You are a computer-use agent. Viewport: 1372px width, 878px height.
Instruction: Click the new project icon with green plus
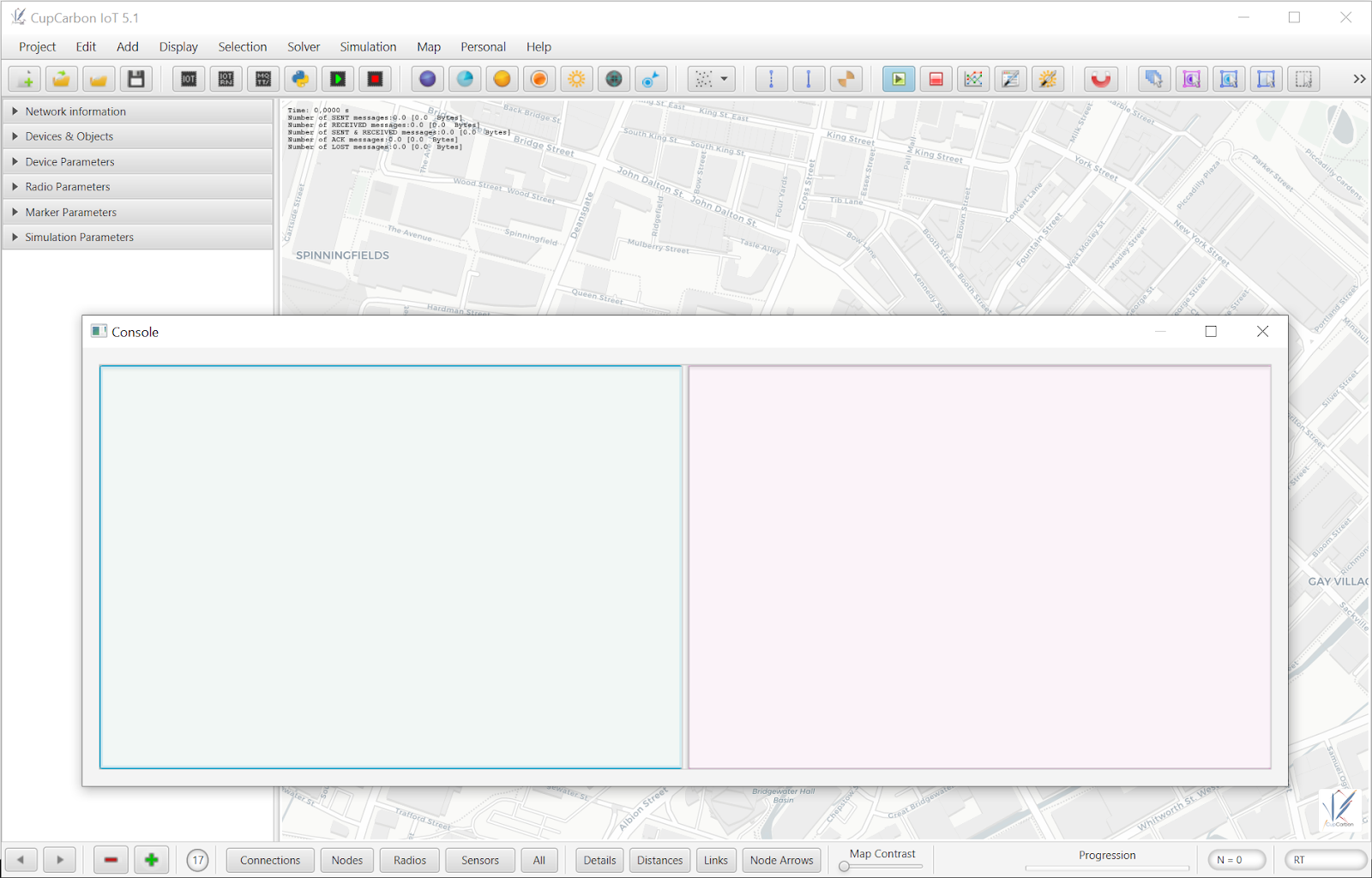25,79
